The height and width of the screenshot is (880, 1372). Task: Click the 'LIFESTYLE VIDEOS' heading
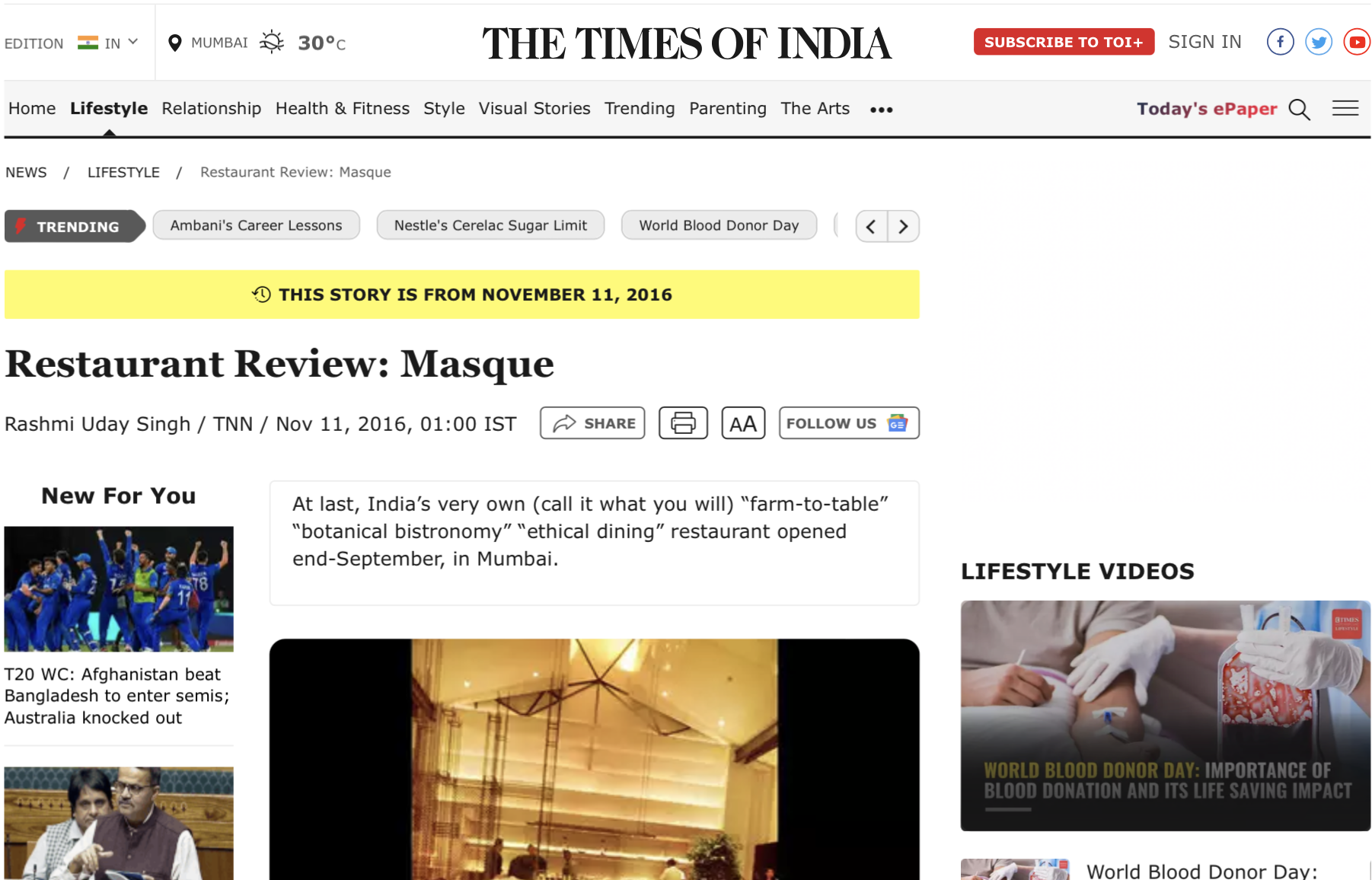1077,572
